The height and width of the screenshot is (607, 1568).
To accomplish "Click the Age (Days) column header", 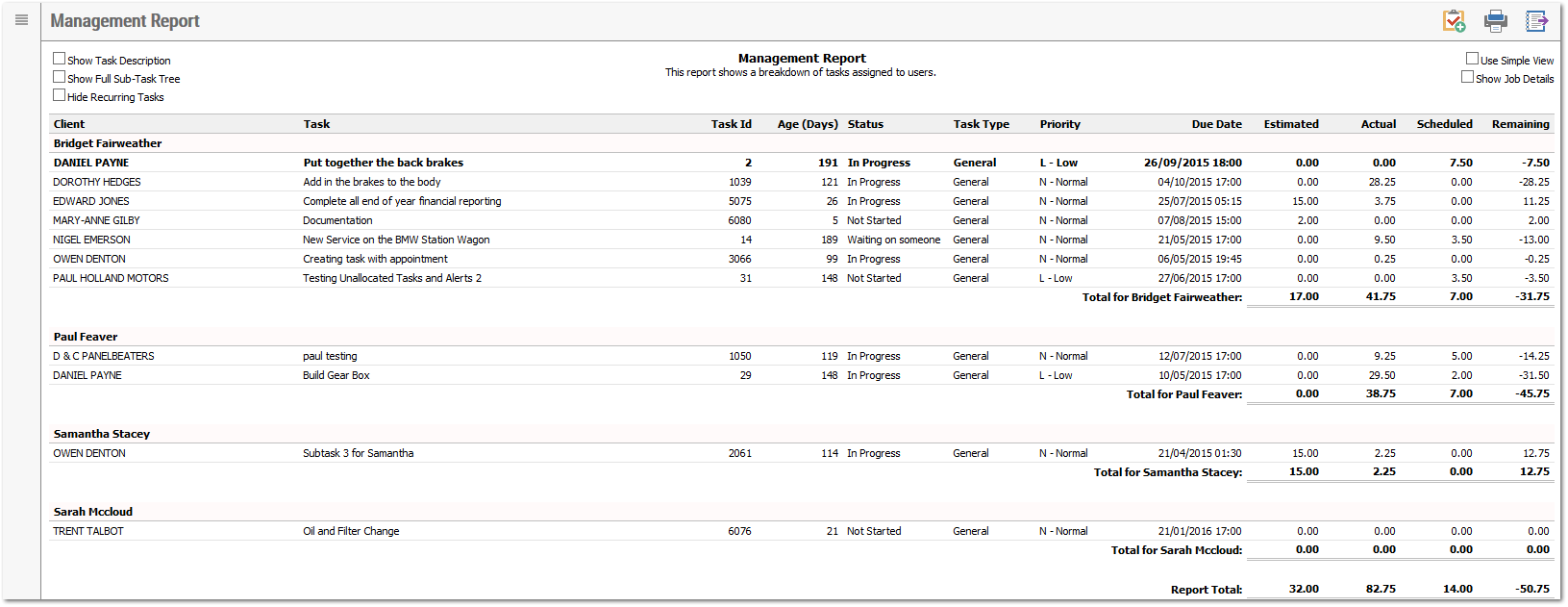I will pyautogui.click(x=808, y=124).
